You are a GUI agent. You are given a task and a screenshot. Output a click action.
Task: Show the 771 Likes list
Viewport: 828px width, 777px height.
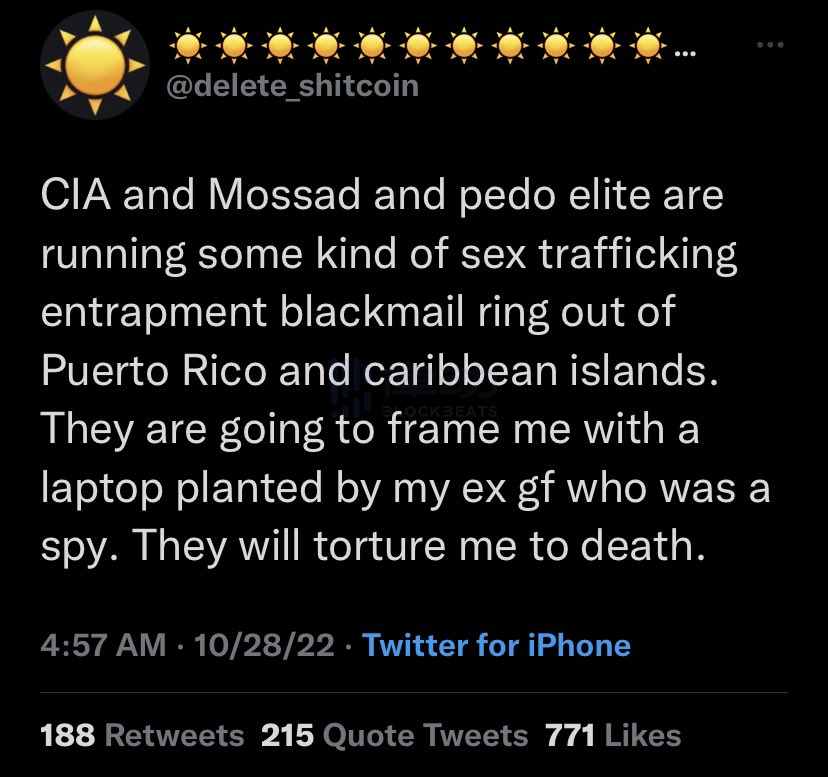(x=613, y=736)
